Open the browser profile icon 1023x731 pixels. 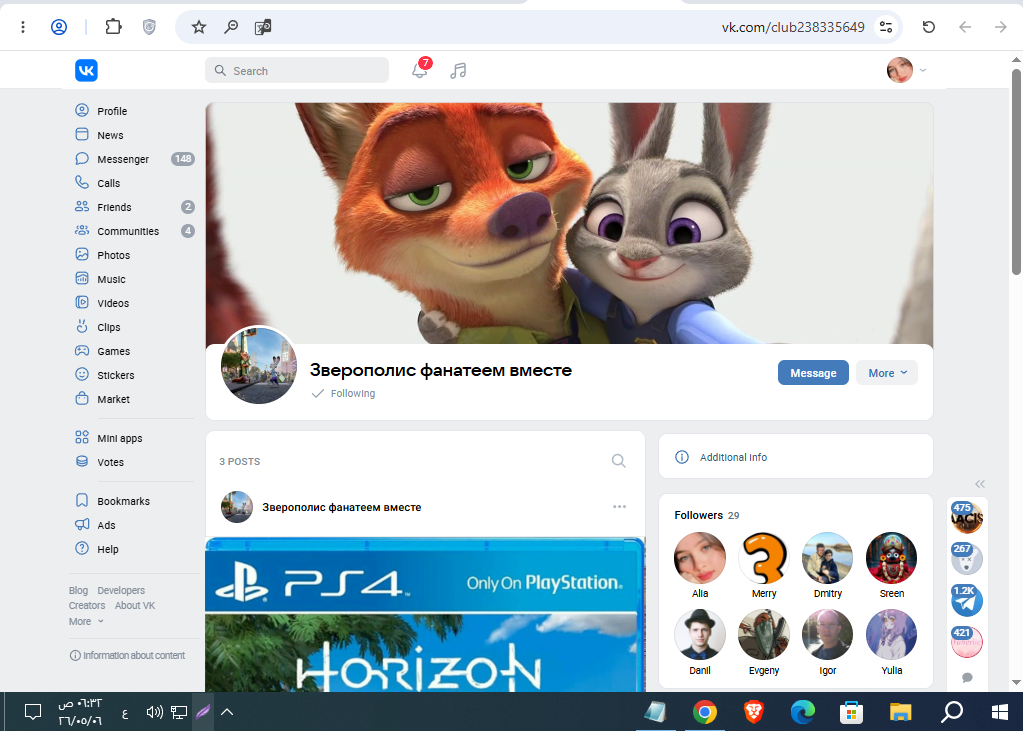(x=59, y=27)
